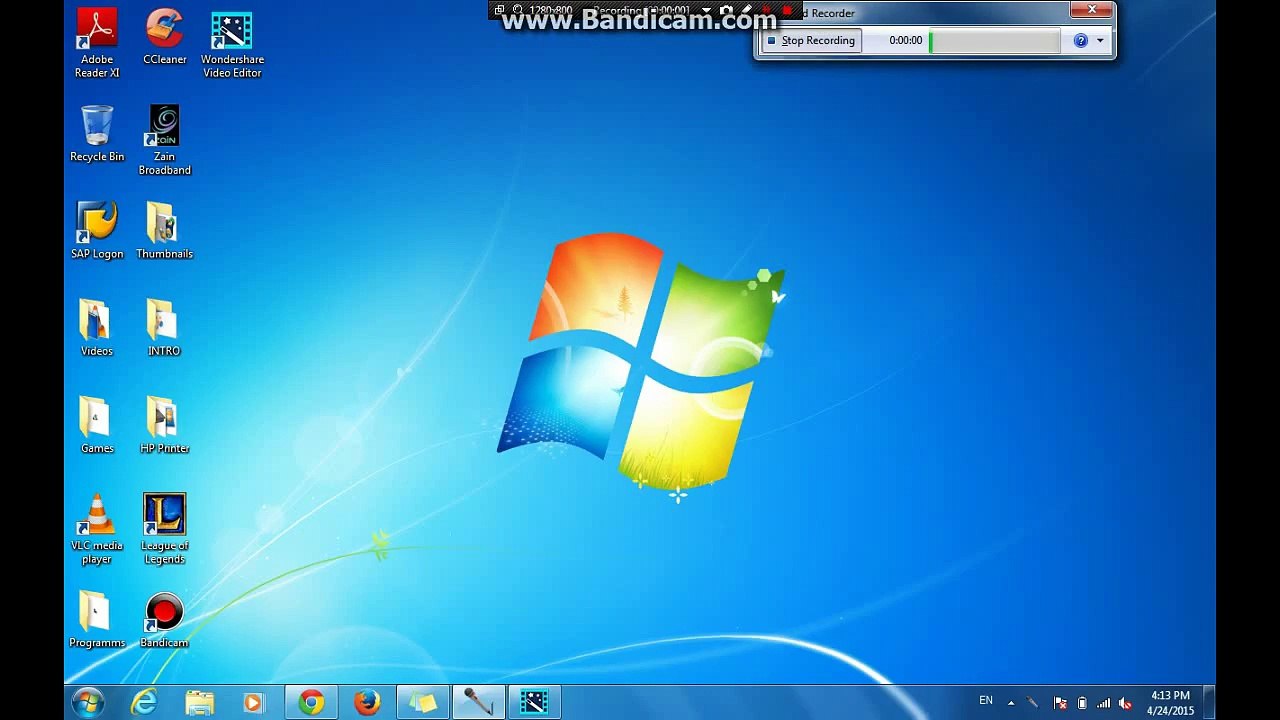Select the Thumbnails folder on desktop
This screenshot has height=720, width=1280.
[164, 231]
